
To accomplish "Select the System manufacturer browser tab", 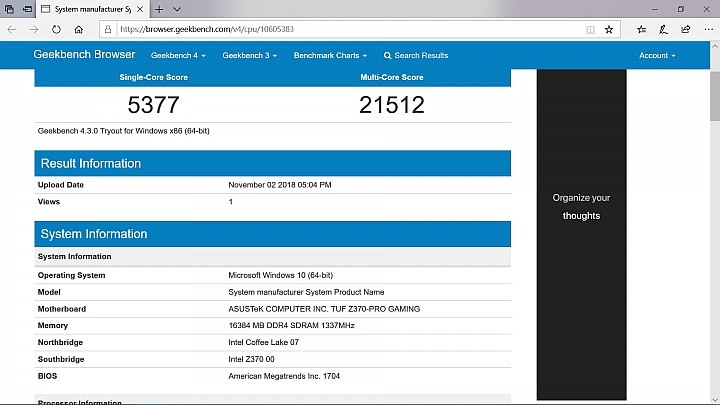I will (x=92, y=9).
